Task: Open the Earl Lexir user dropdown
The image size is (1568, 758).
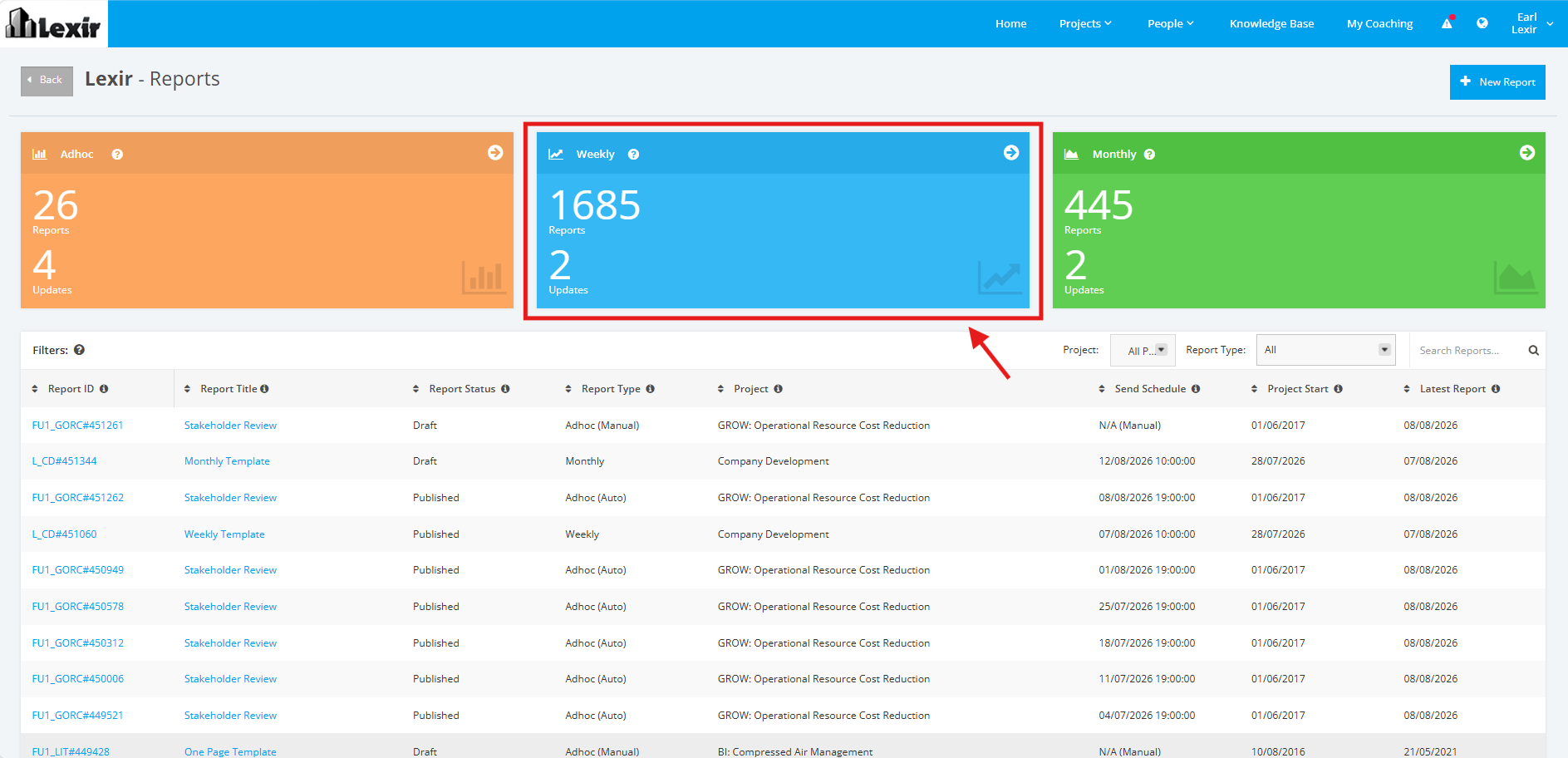Action: click(1532, 23)
